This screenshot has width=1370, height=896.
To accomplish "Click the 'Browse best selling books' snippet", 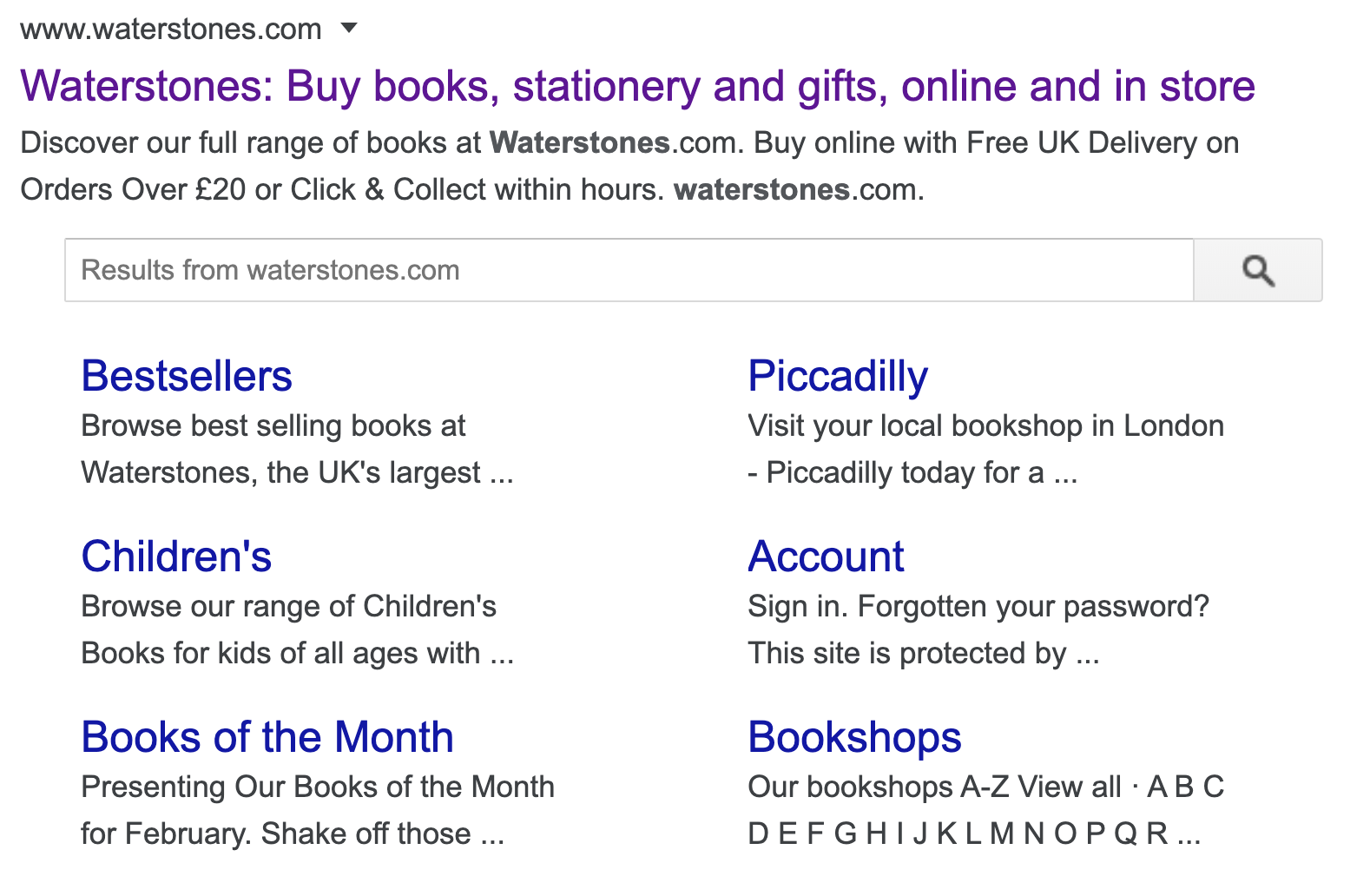I will 273,426.
